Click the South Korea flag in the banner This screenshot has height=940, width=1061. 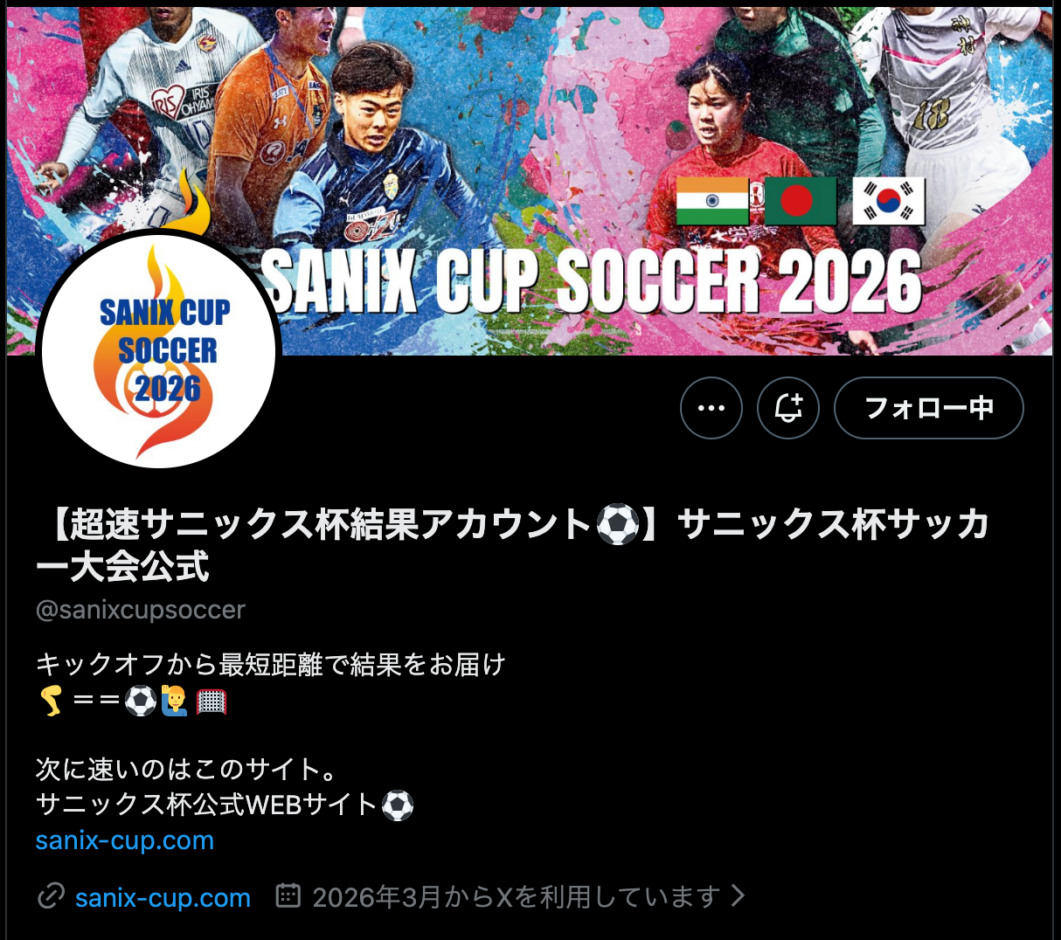(x=888, y=201)
